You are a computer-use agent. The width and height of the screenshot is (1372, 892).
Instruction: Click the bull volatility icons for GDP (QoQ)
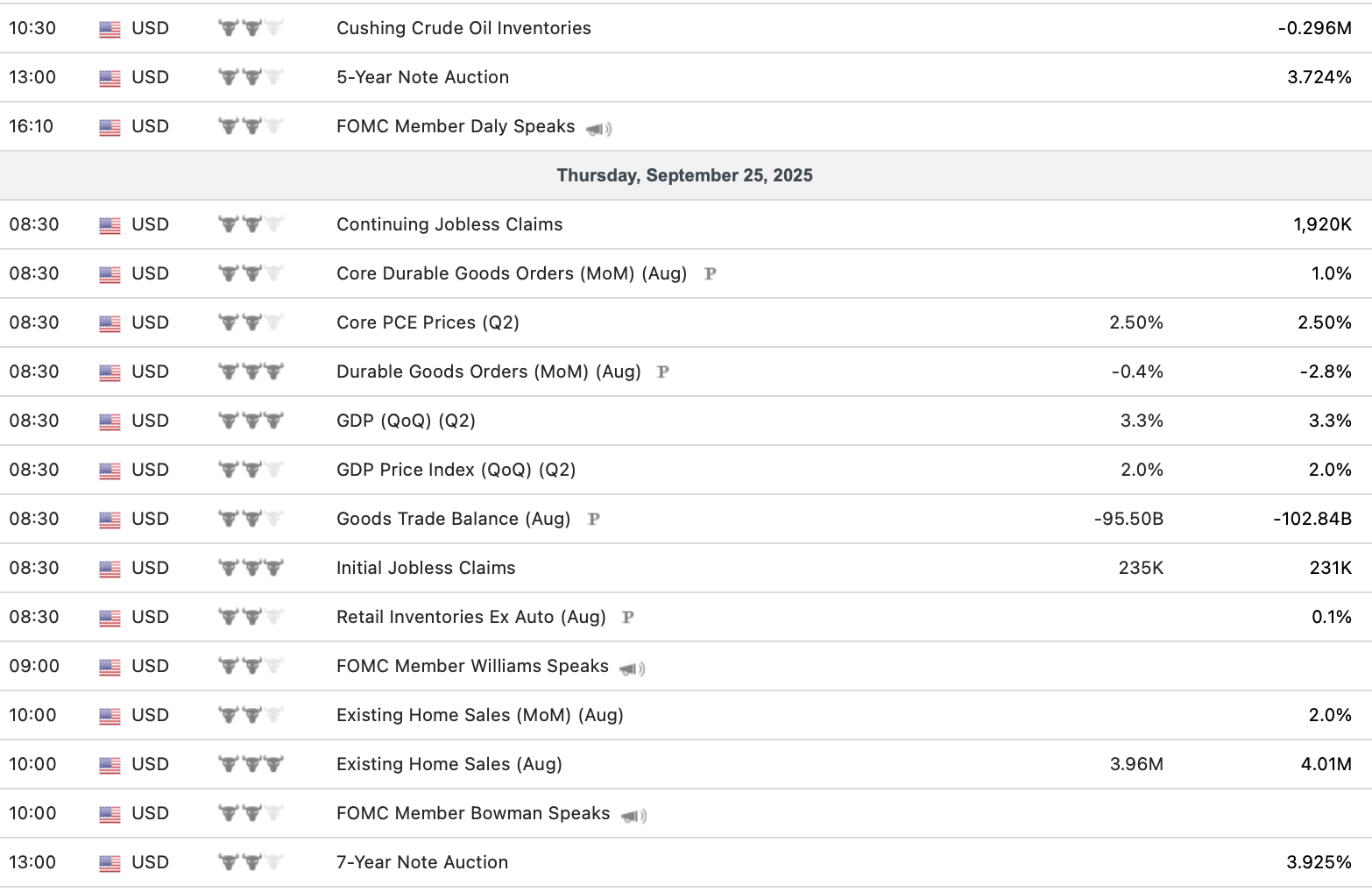coord(251,421)
